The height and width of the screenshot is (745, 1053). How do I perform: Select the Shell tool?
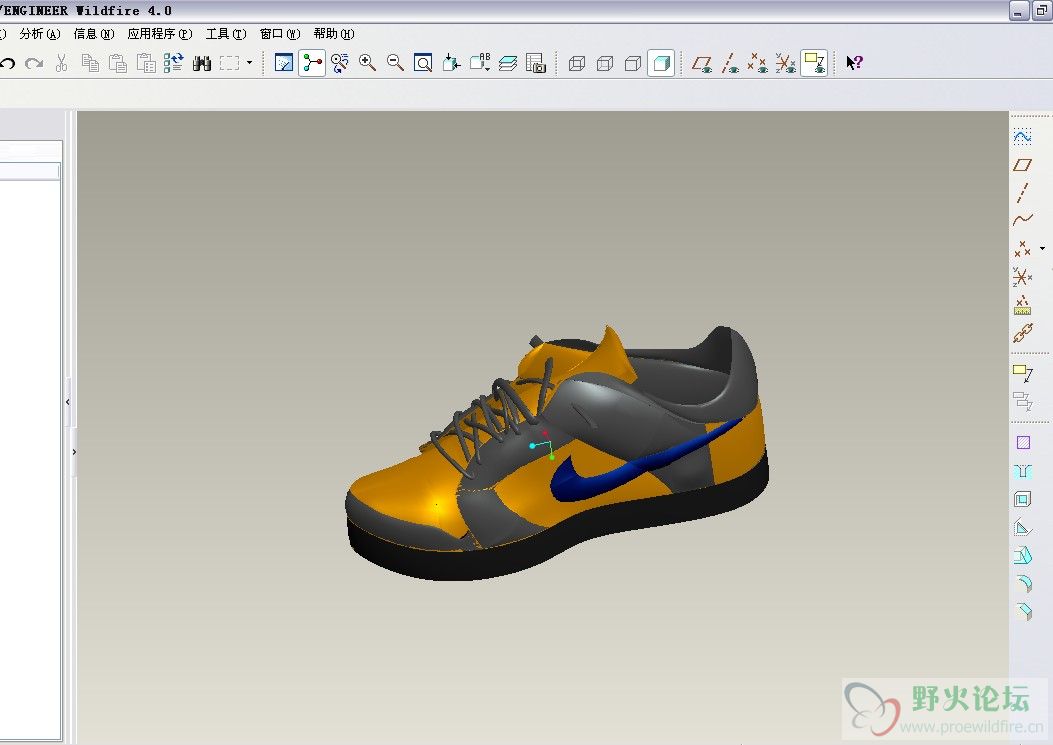tap(1022, 499)
